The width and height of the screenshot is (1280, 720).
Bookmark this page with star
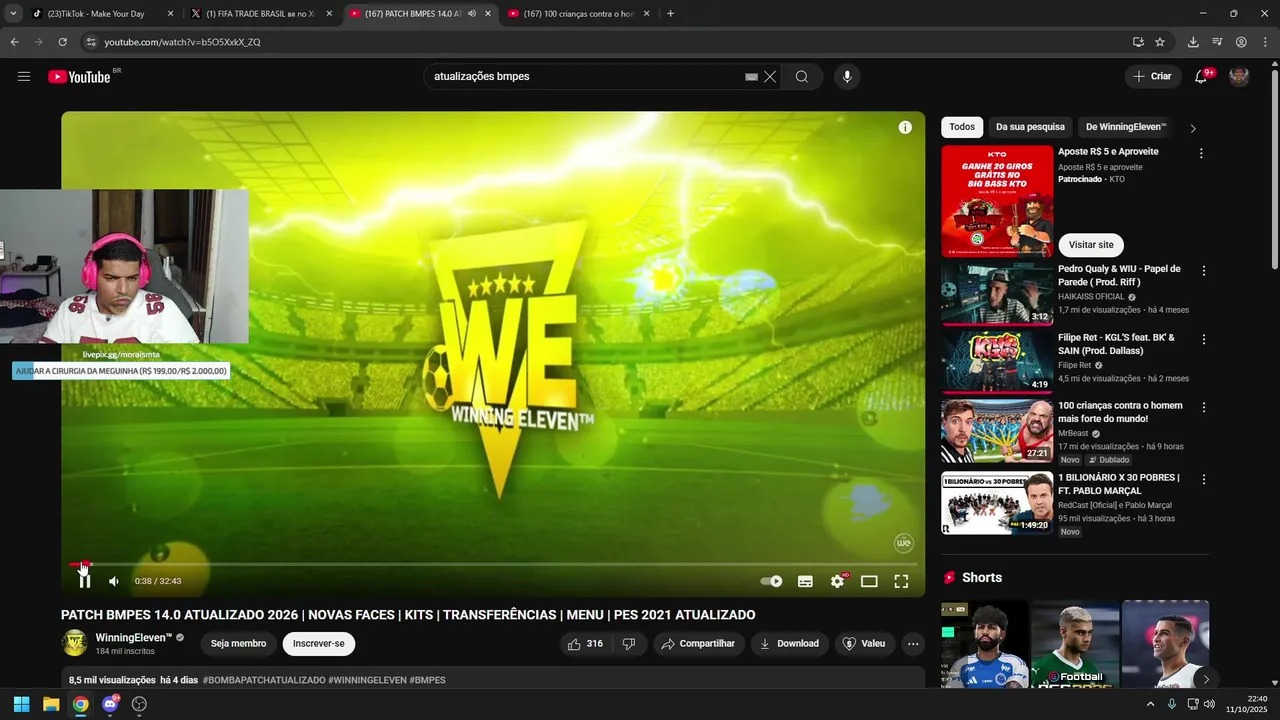pos(1160,42)
